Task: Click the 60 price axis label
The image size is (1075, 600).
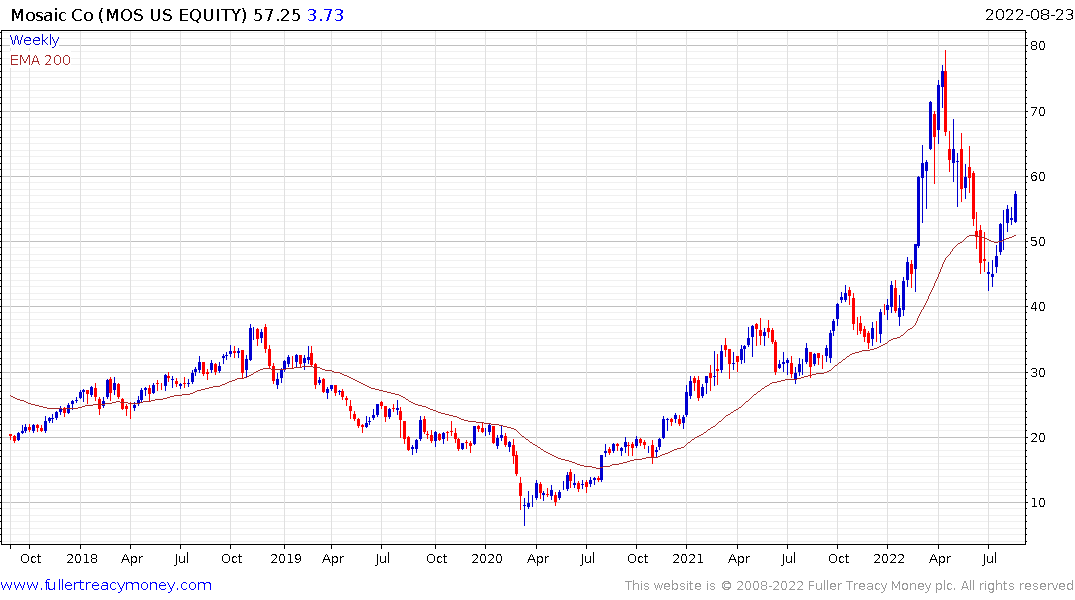Action: 1037,176
